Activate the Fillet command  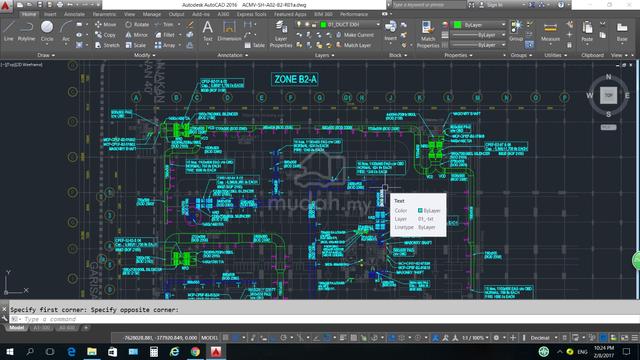click(165, 35)
